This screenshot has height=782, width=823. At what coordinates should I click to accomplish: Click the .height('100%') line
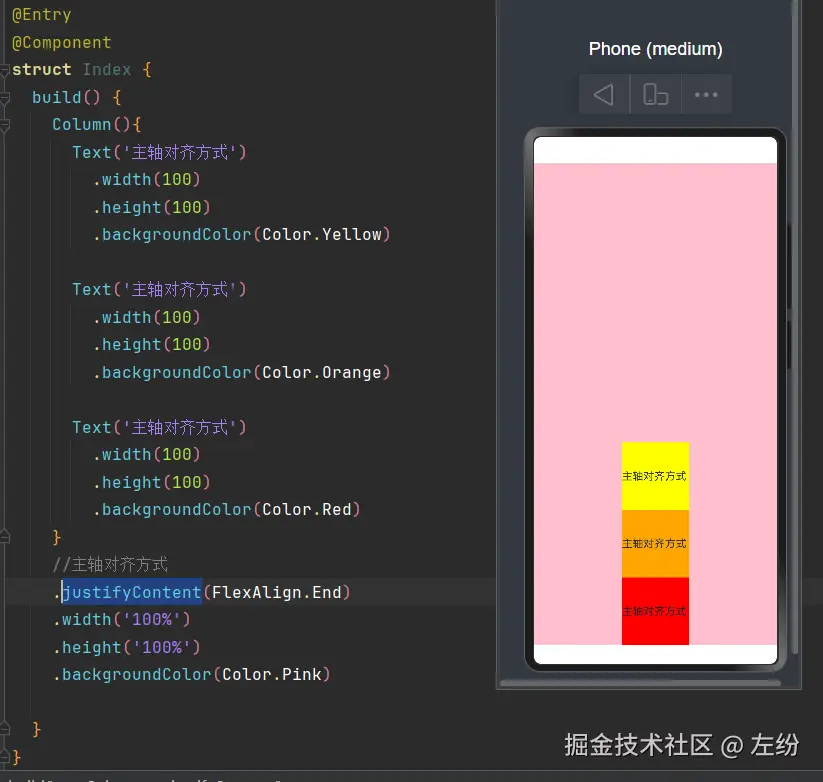(x=126, y=647)
